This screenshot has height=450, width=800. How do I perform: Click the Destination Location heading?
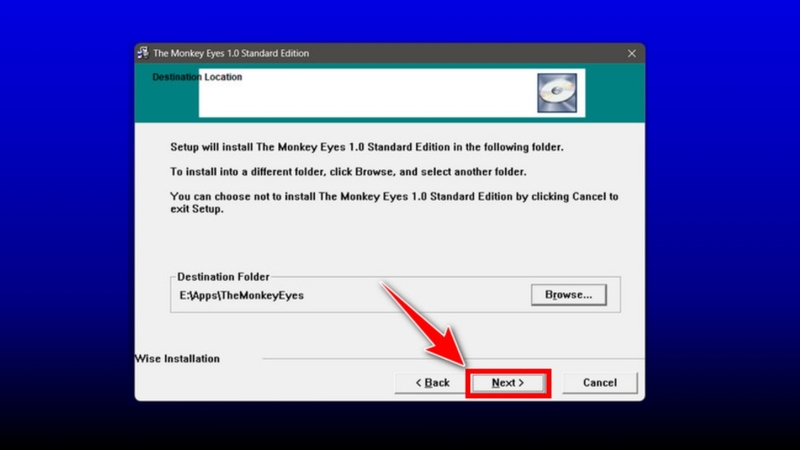coord(197,77)
